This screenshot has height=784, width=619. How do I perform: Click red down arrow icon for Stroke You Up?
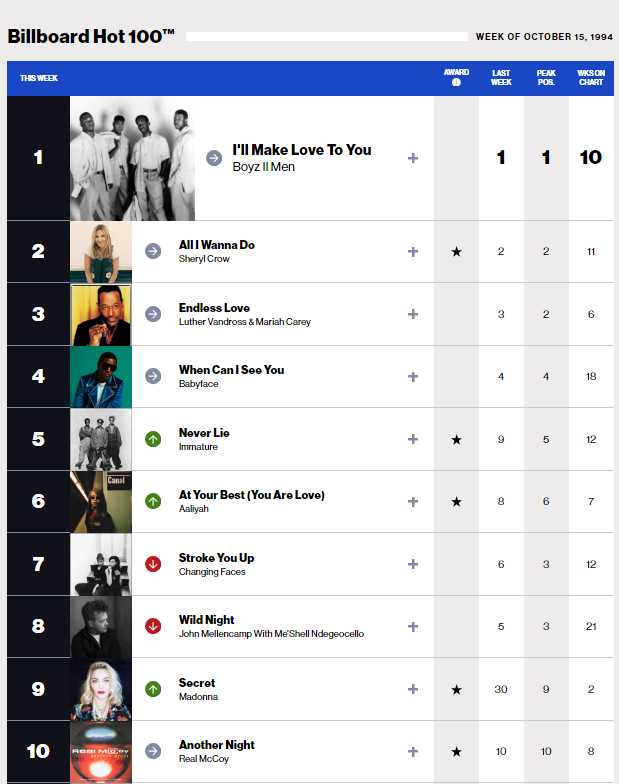(153, 564)
